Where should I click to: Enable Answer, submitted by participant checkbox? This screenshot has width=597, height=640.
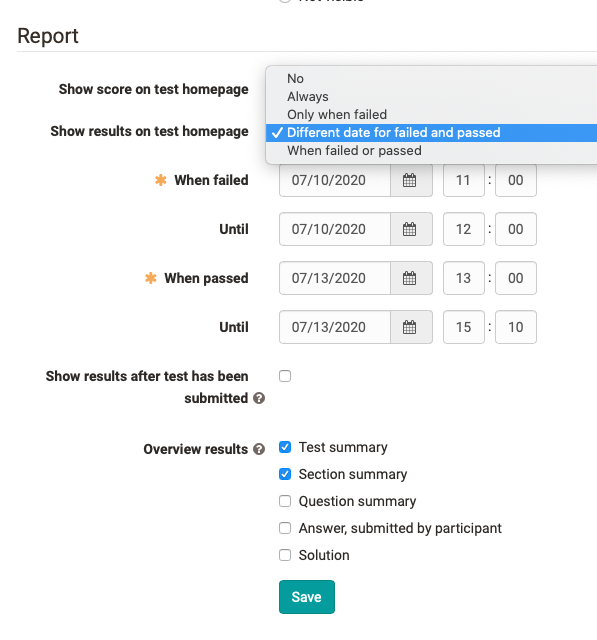(x=285, y=528)
